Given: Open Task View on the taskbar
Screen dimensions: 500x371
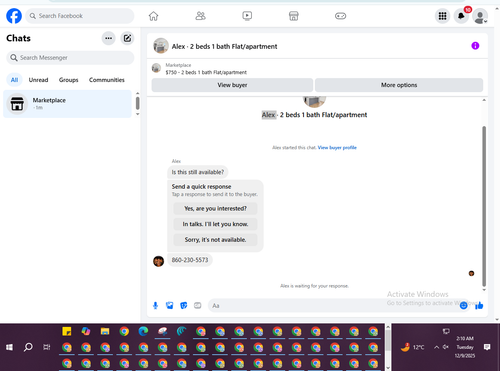Looking at the screenshot, I should tap(47, 347).
